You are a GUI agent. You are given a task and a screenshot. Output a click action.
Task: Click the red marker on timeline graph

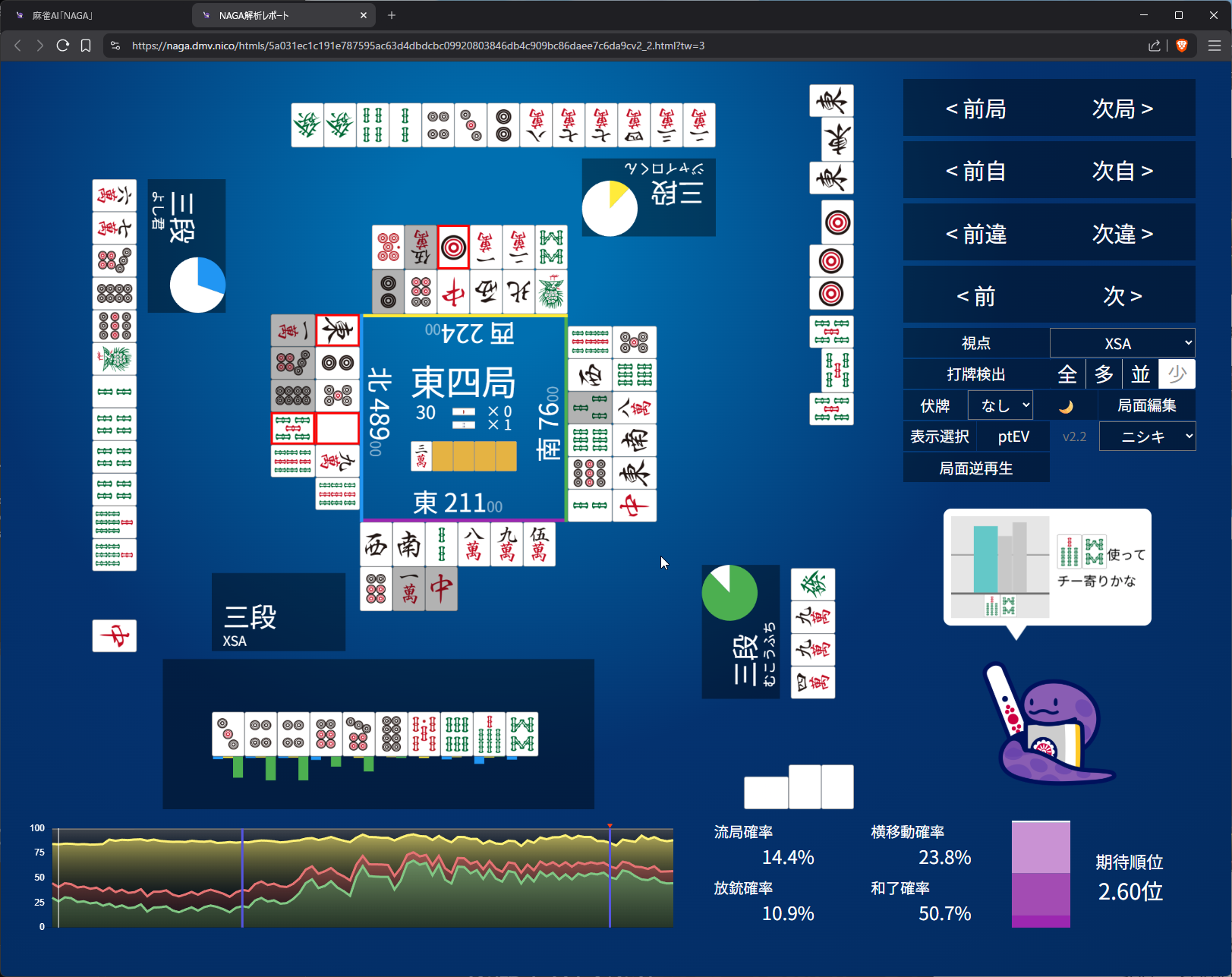[x=610, y=826]
